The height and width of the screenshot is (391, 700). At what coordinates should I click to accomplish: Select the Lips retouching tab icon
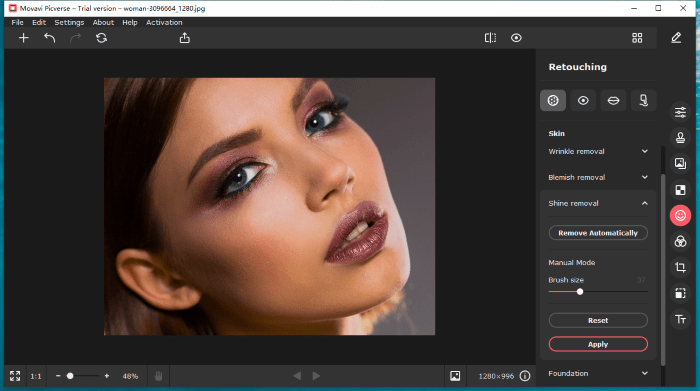(x=613, y=100)
